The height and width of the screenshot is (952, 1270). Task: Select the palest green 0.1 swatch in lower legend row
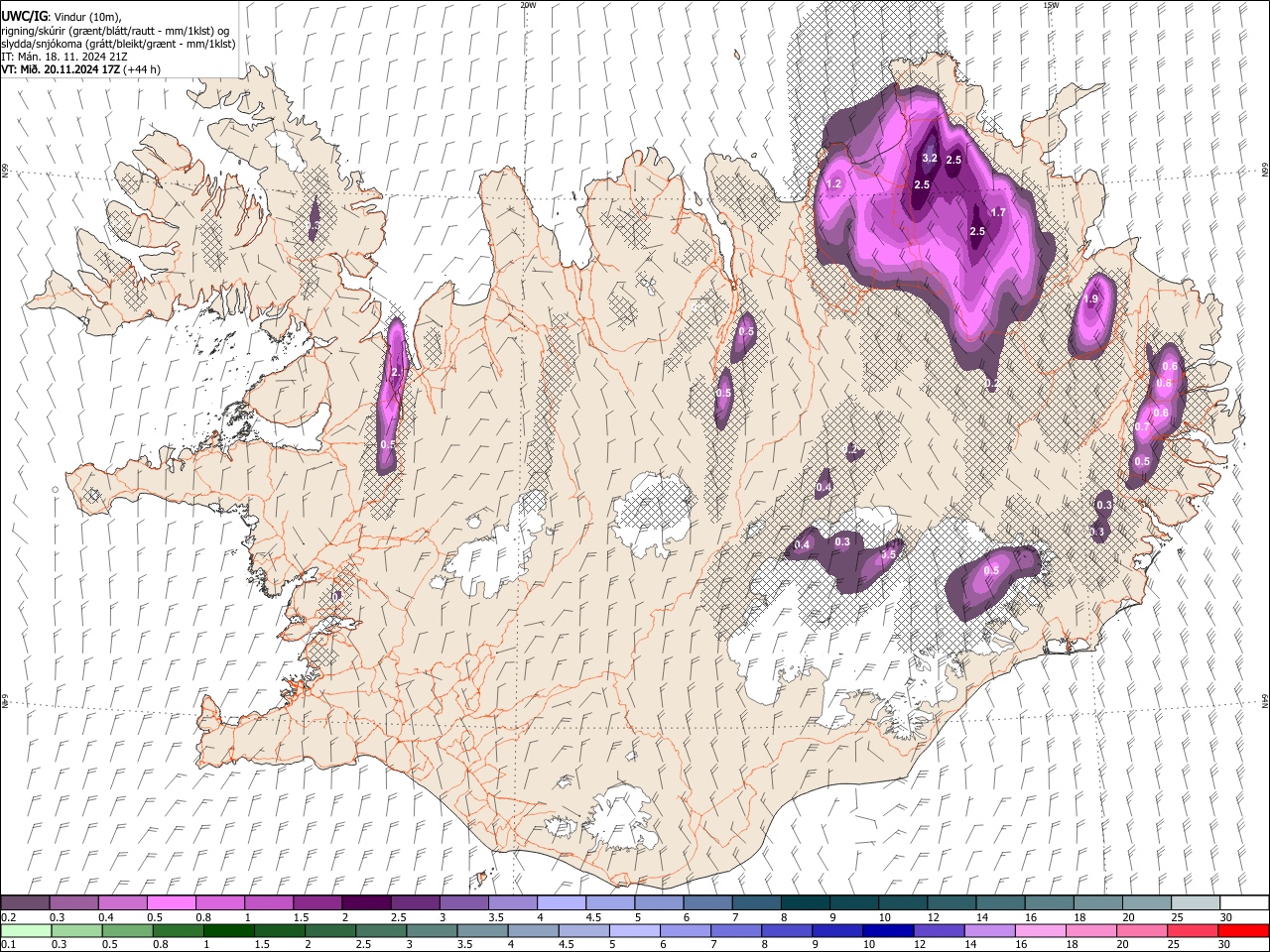click(x=26, y=930)
